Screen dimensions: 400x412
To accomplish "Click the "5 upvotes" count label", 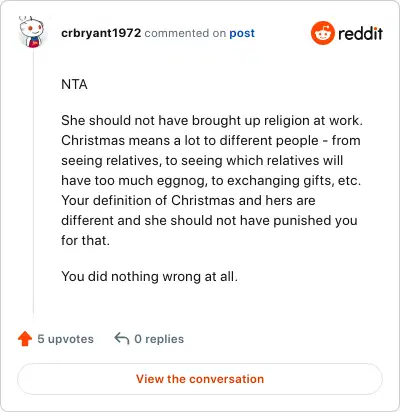I will pyautogui.click(x=65, y=339).
